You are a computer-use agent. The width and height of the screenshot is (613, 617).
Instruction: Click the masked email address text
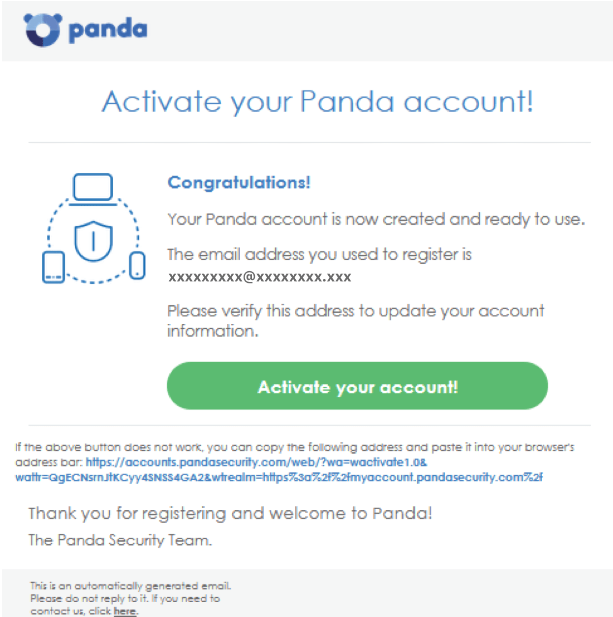[x=260, y=277]
